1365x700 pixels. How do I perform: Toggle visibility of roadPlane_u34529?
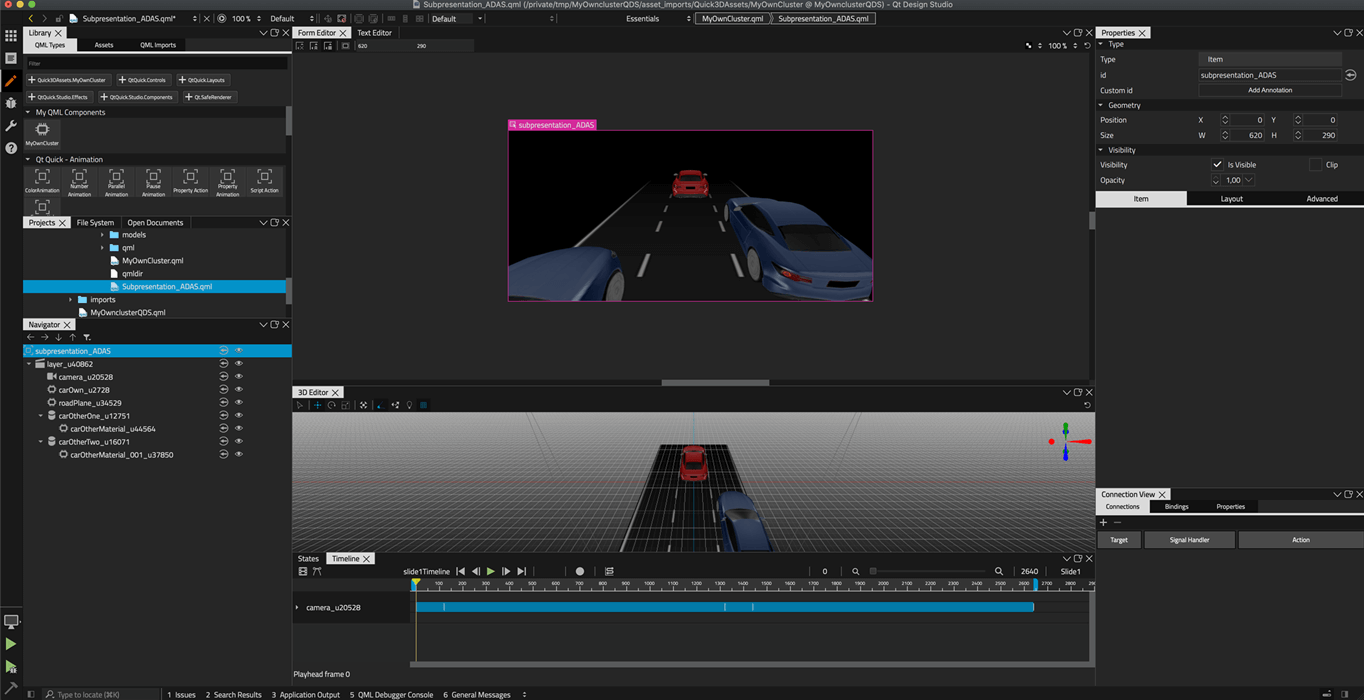[239, 403]
